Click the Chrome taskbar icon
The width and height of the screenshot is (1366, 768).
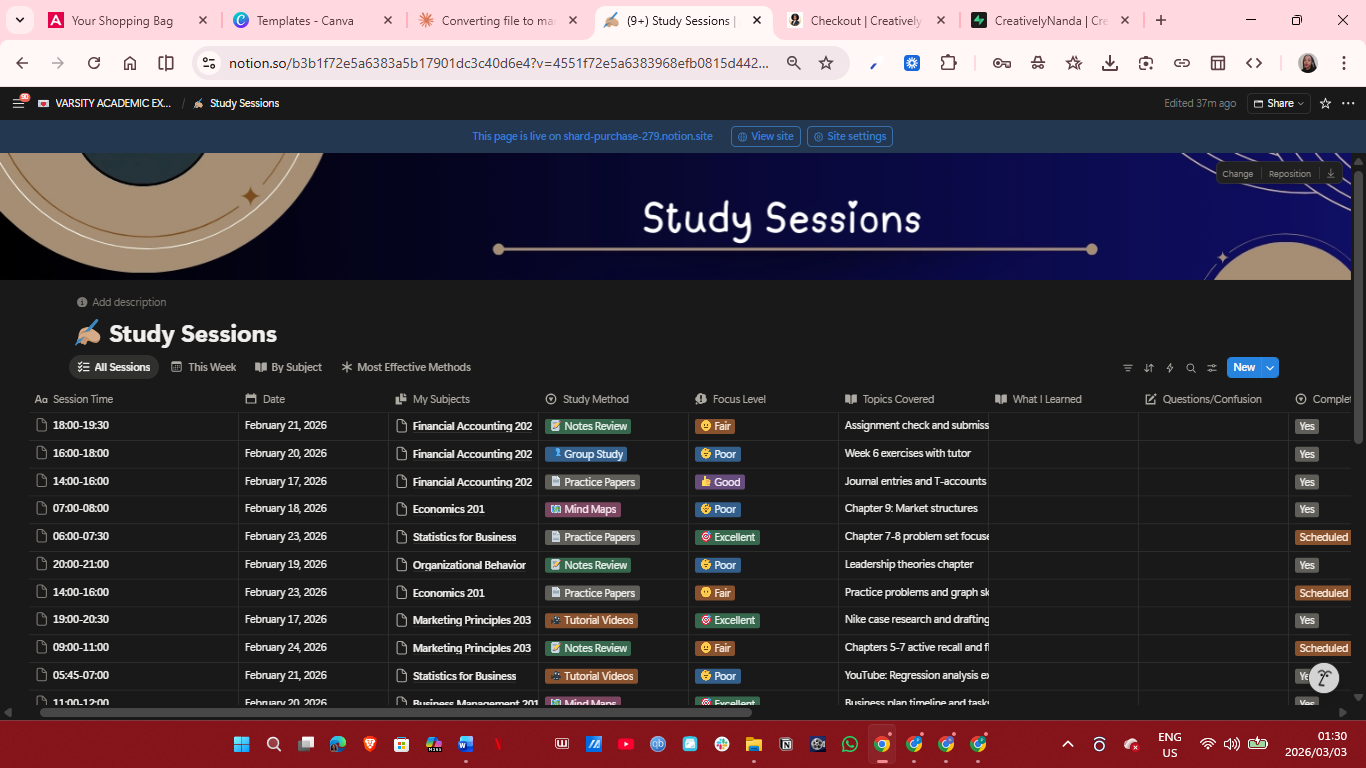pyautogui.click(x=880, y=743)
